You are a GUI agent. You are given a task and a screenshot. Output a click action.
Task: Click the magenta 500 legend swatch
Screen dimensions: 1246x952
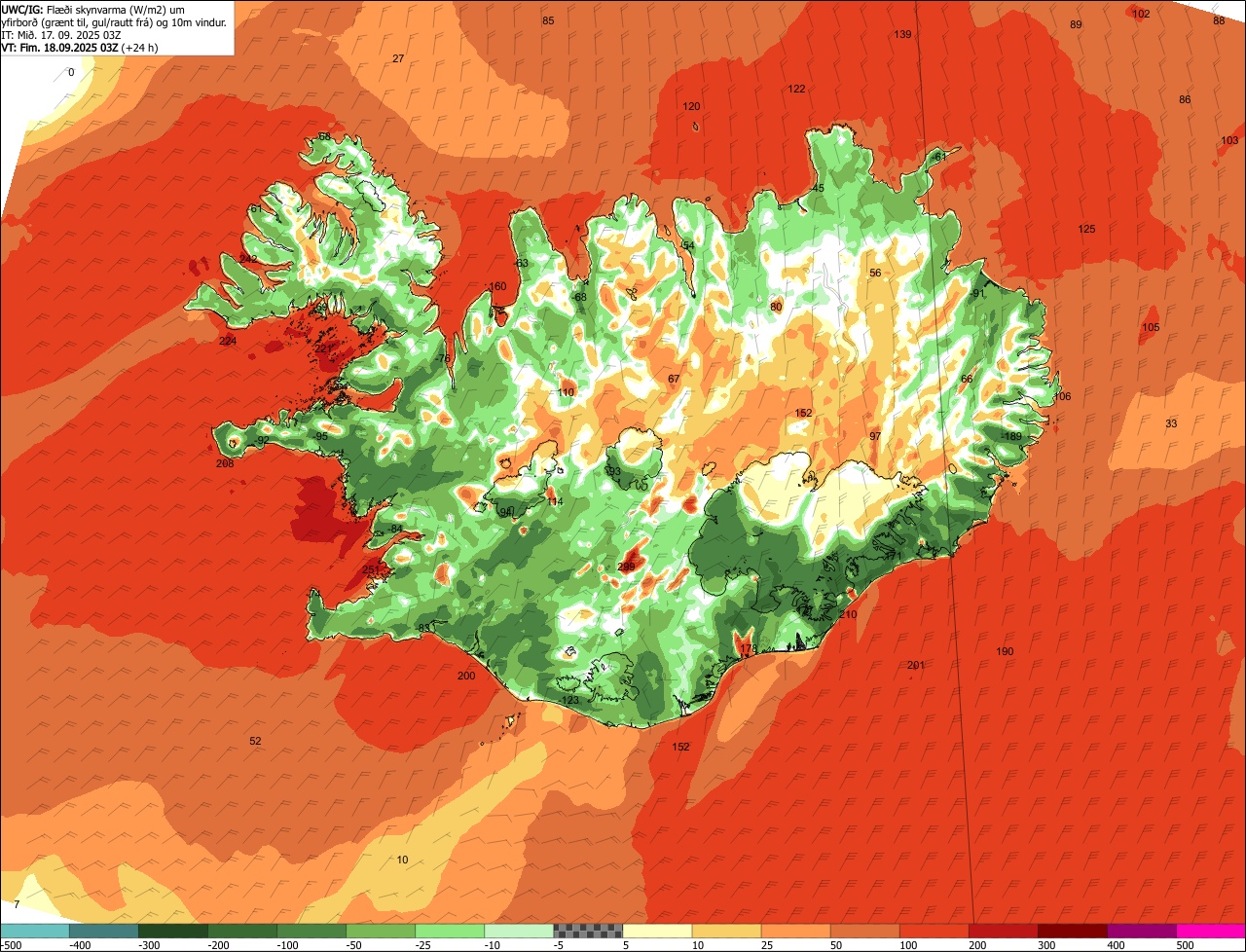1211,931
